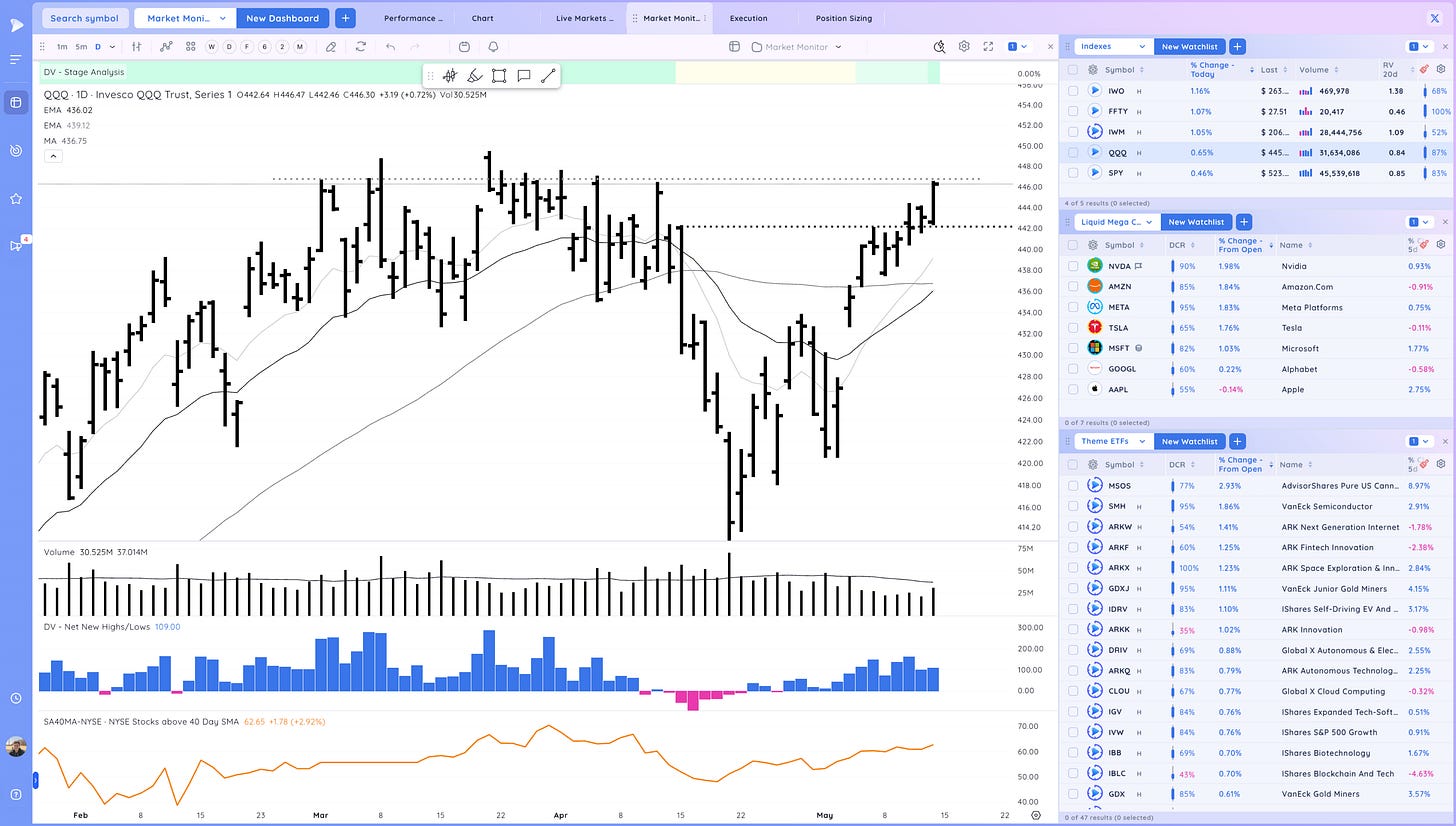Click the undo arrow in chart toolbar

390,46
